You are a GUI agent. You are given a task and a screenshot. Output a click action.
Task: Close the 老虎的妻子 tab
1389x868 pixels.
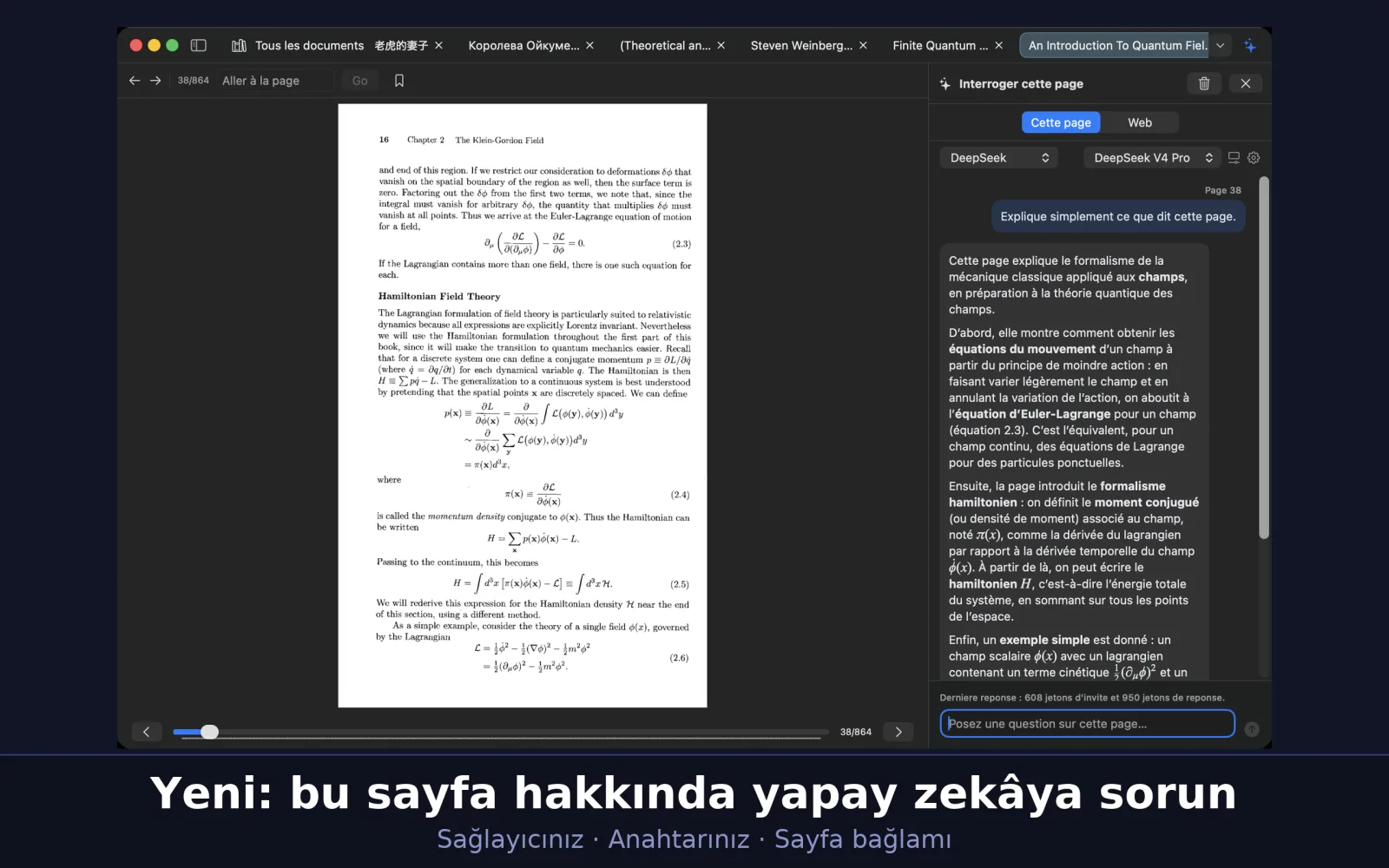coord(438,45)
